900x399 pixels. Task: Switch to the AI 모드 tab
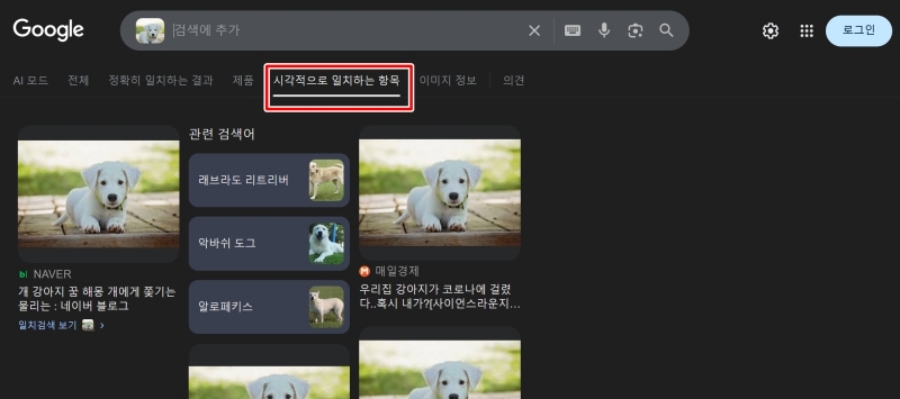pyautogui.click(x=30, y=80)
